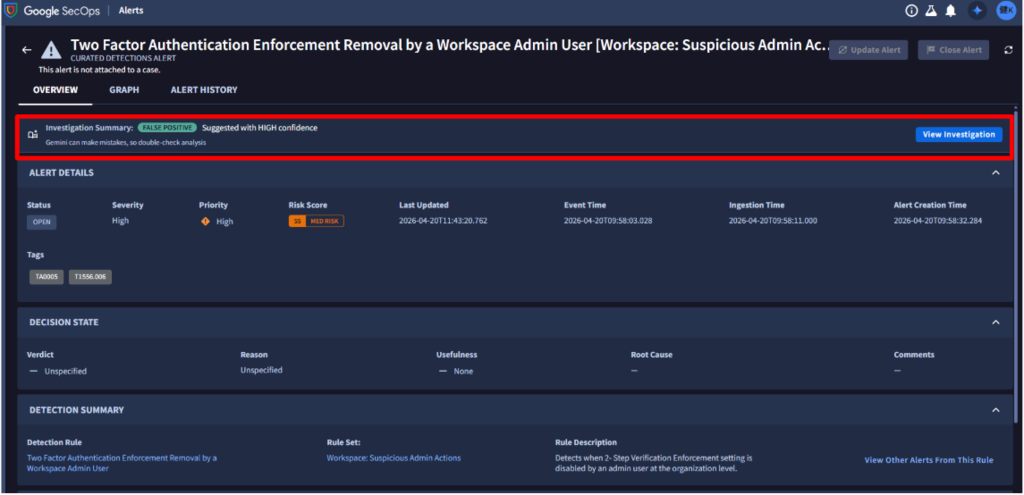Viewport: 1024px width, 495px height.
Task: Collapse the Decision State section
Action: click(995, 323)
